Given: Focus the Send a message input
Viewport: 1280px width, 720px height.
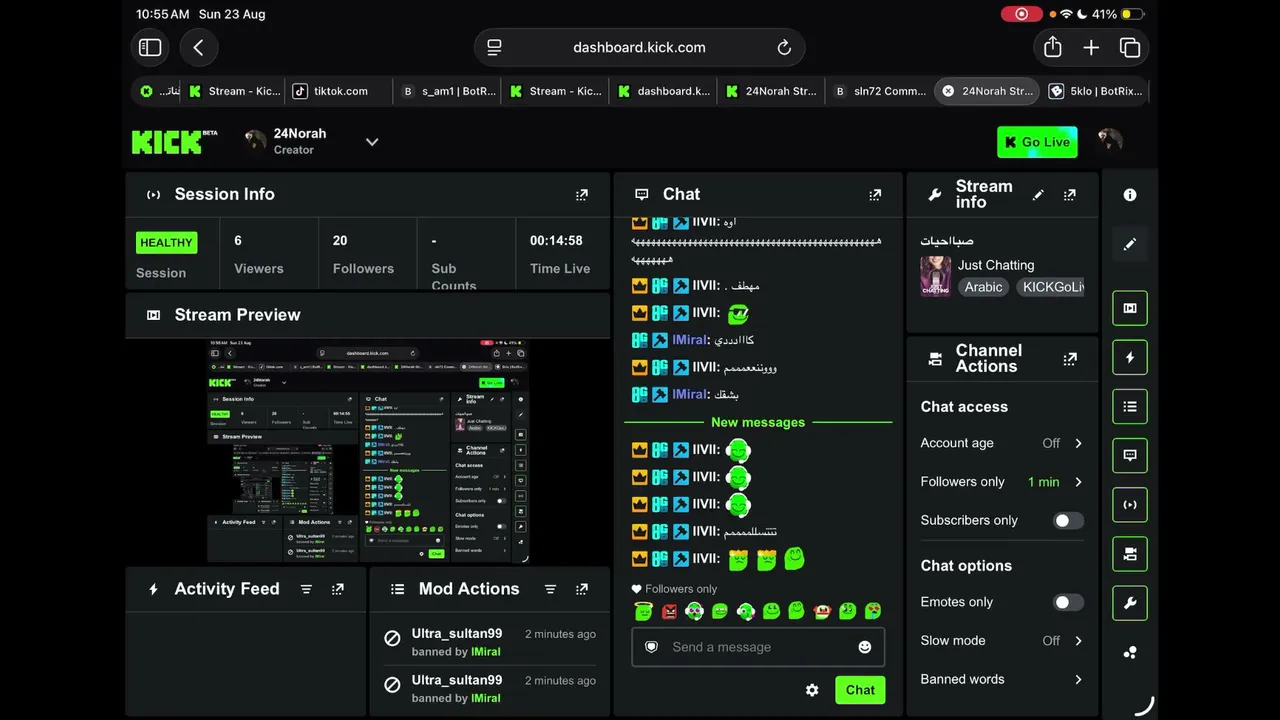Looking at the screenshot, I should (757, 647).
